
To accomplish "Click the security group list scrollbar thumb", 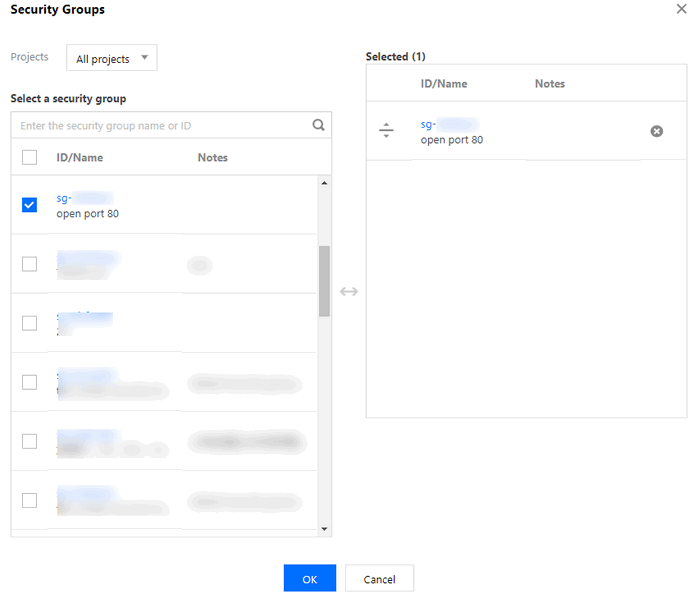I will click(x=324, y=280).
